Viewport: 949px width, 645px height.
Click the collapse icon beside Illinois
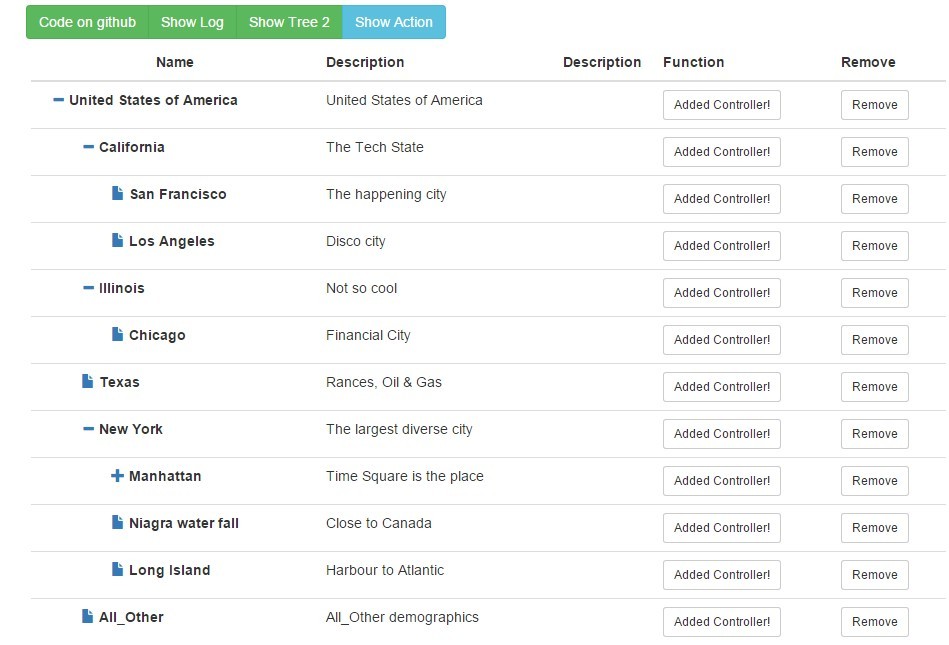click(87, 288)
